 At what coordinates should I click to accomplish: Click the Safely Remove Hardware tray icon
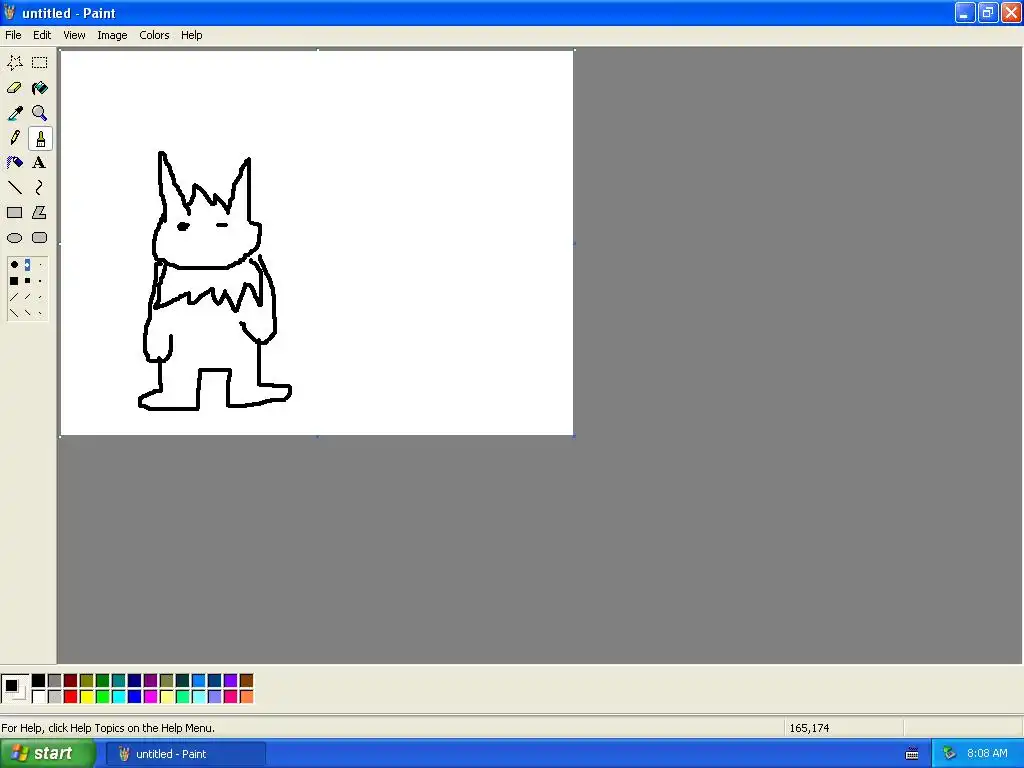948,754
